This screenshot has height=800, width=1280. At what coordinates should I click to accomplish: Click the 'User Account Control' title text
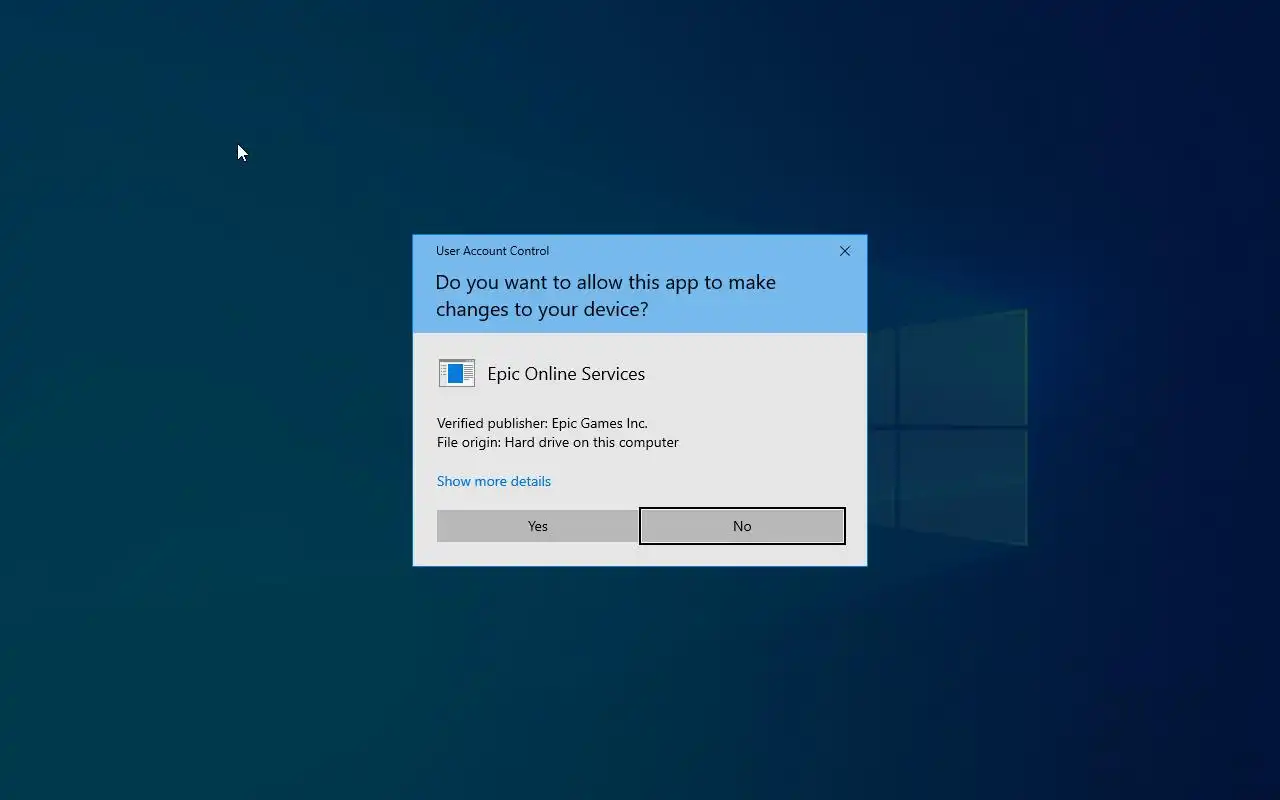(x=492, y=251)
